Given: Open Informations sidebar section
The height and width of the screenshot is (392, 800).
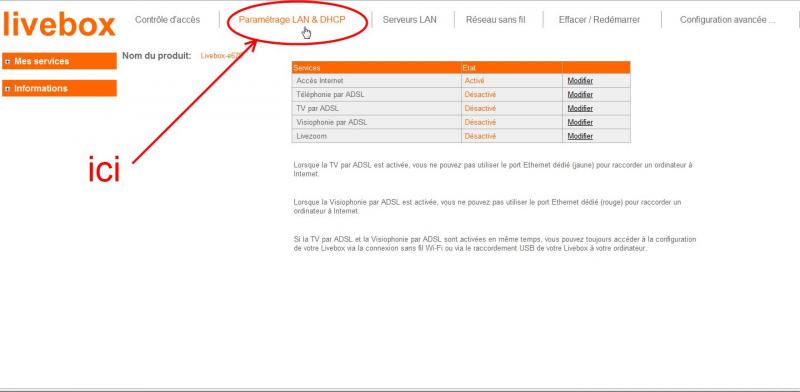Looking at the screenshot, I should 59,88.
